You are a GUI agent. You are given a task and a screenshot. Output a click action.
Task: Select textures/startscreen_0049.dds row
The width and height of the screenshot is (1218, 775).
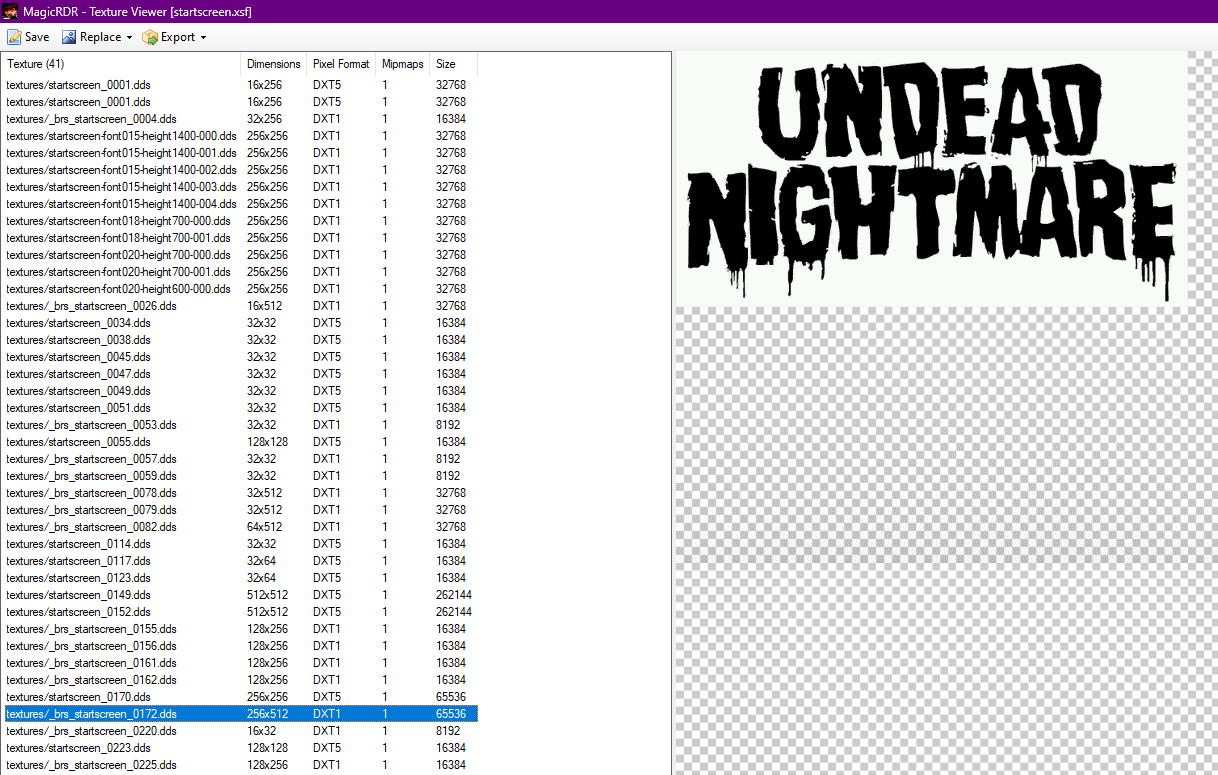click(240, 390)
